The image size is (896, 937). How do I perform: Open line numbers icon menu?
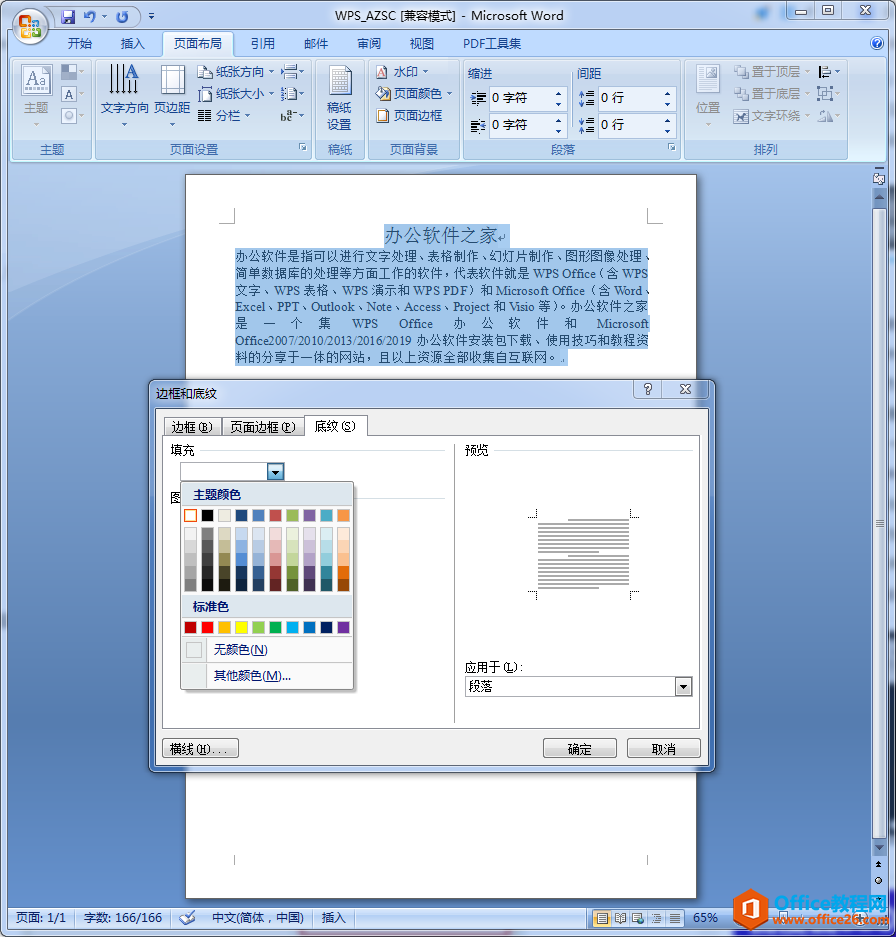pyautogui.click(x=292, y=94)
